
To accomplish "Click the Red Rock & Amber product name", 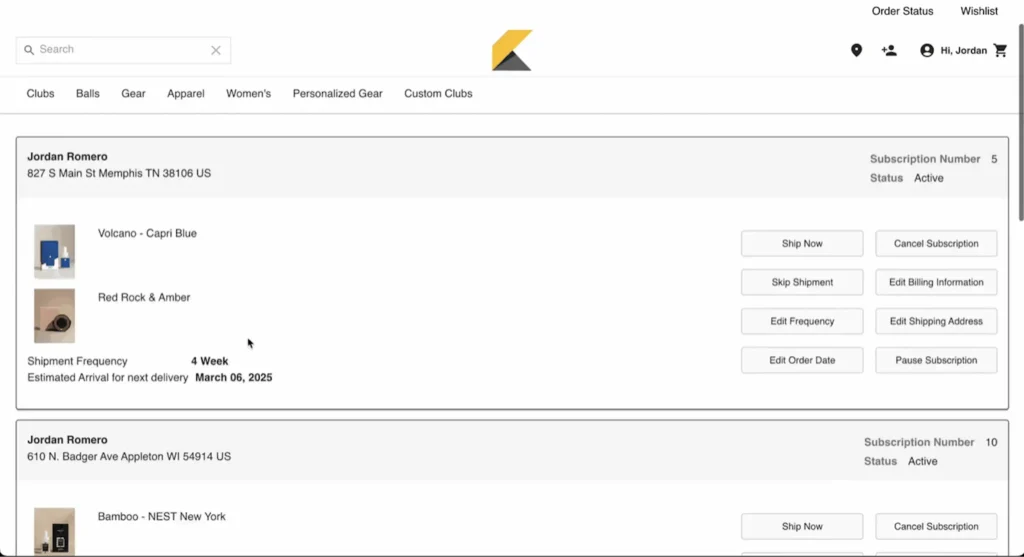I will (144, 297).
